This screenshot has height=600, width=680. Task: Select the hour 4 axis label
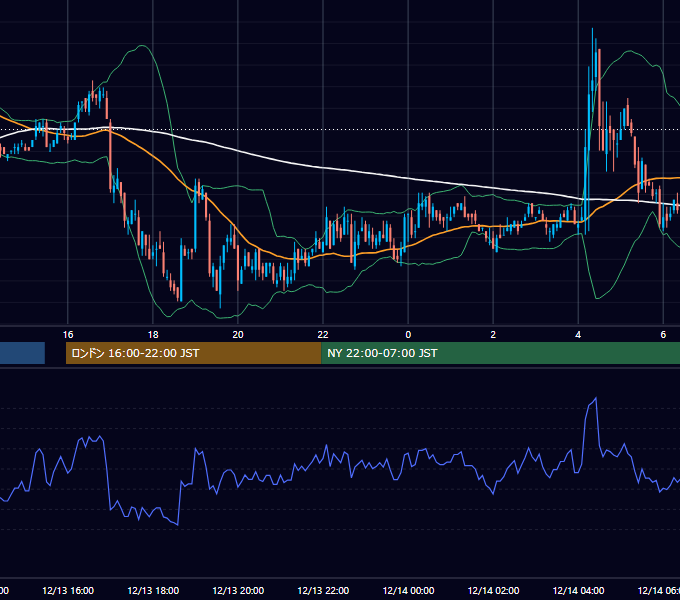tap(578, 335)
